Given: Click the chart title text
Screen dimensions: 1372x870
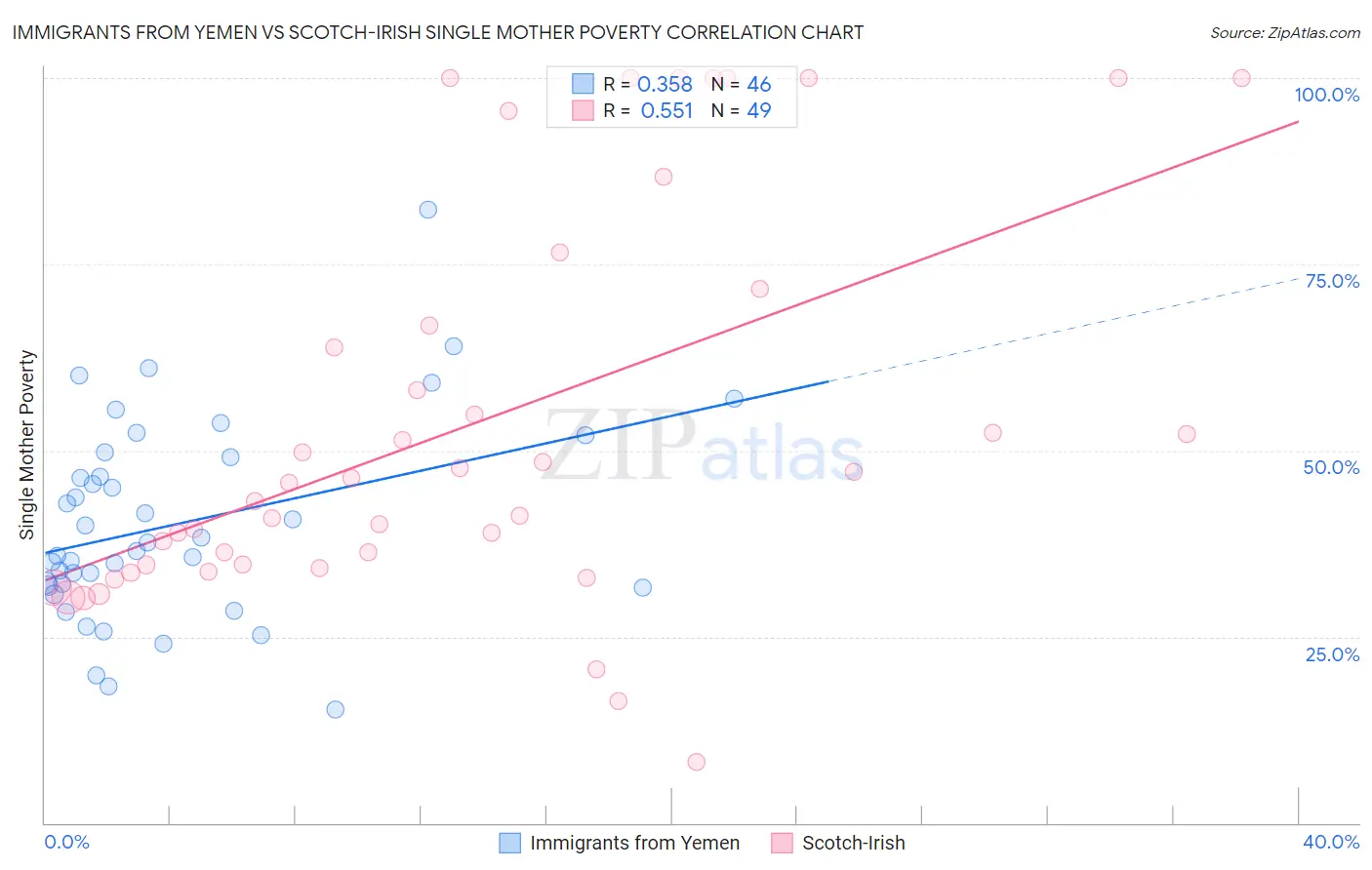Looking at the screenshot, I should (437, 32).
